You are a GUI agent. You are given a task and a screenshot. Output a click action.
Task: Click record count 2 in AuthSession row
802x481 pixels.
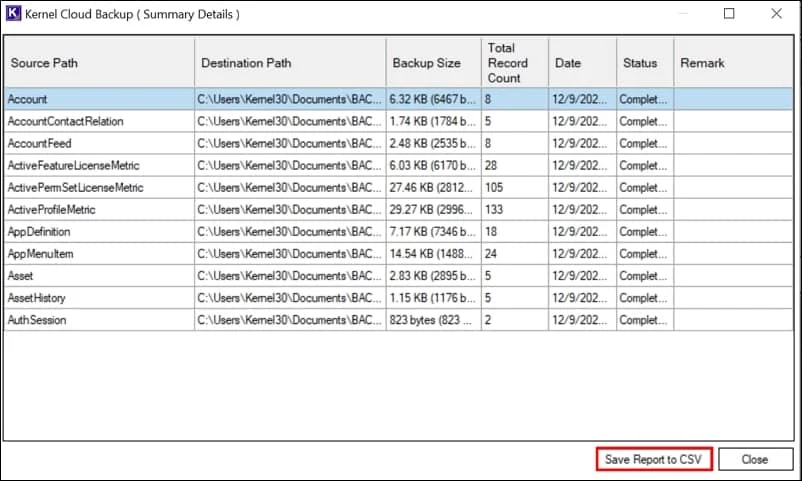(x=515, y=319)
